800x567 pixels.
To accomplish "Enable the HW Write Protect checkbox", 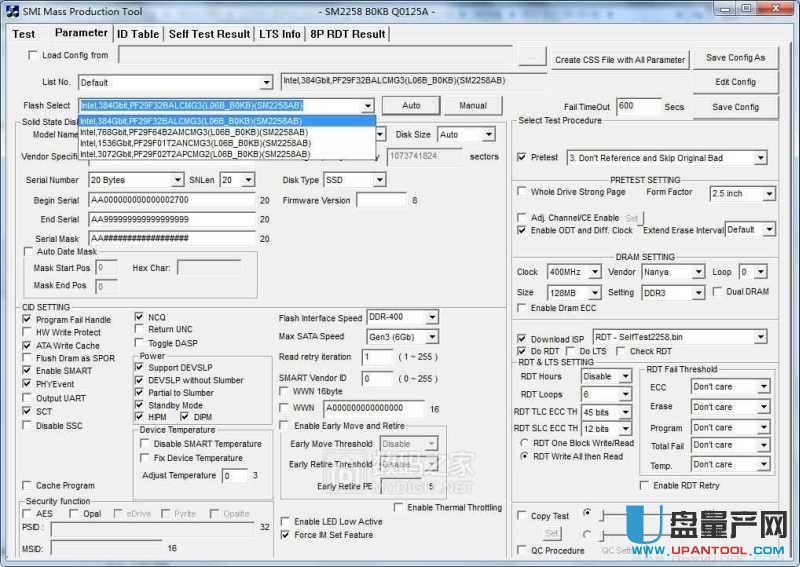I will tap(27, 332).
